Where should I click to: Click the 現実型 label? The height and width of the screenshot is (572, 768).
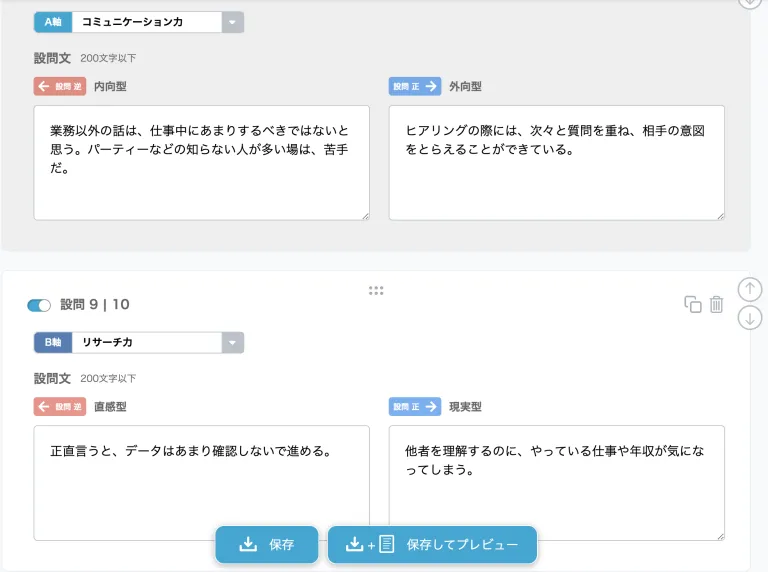click(465, 406)
